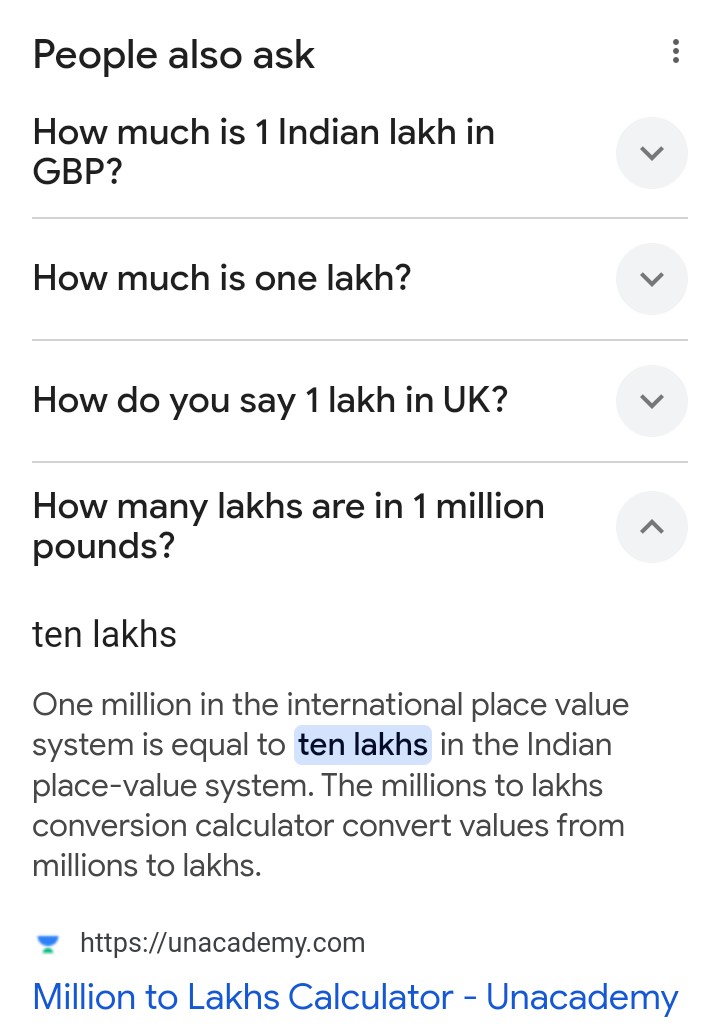Click the "People also ask" heading
Image resolution: width=720 pixels, height=1028 pixels.
(173, 55)
